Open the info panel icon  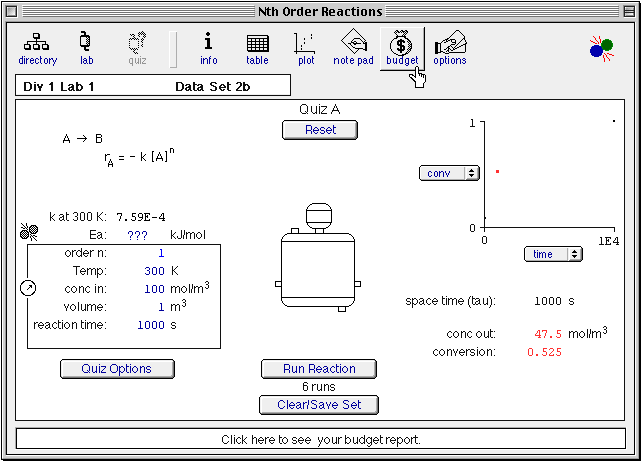point(208,46)
